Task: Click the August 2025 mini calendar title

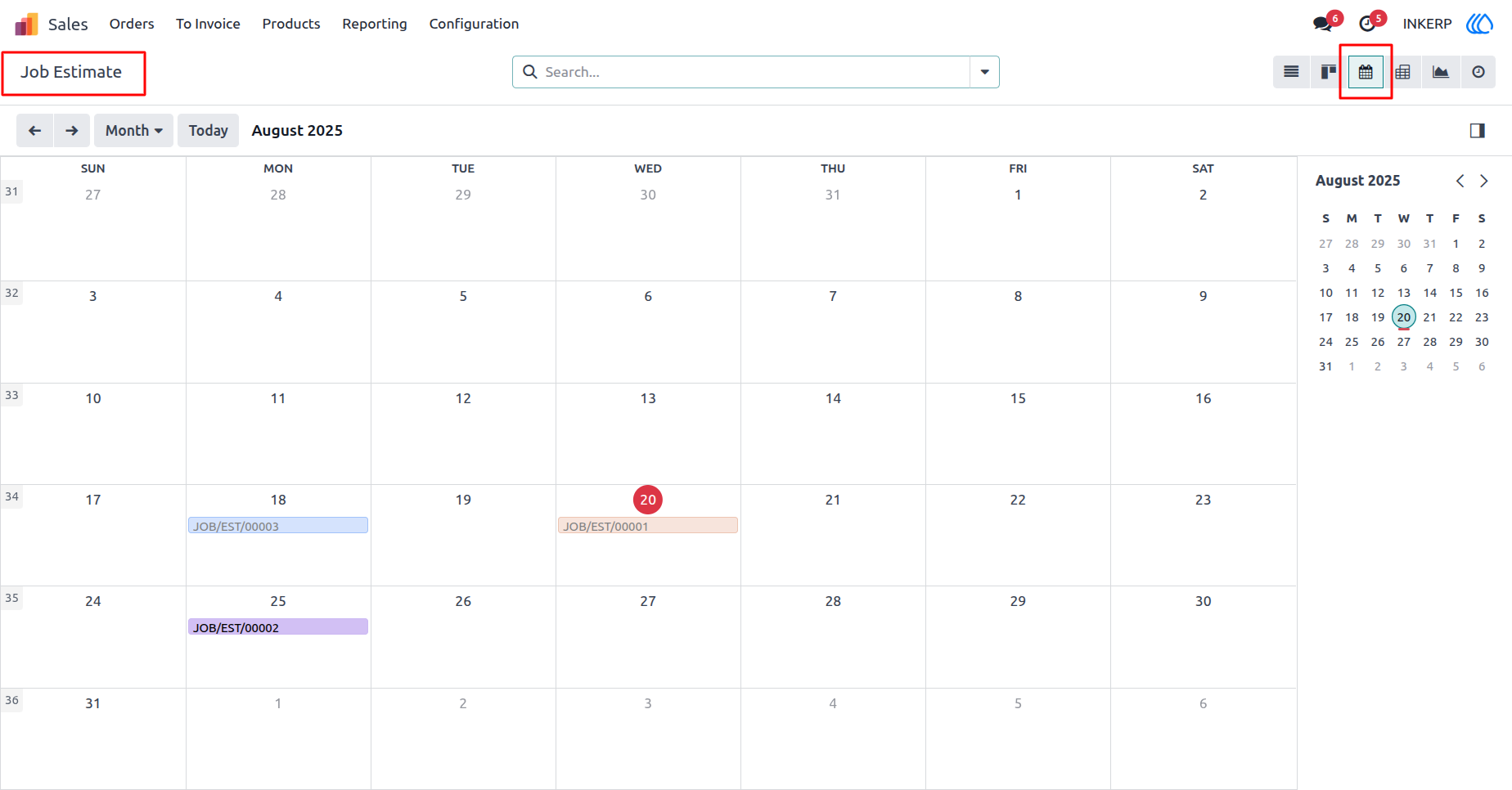Action: [x=1358, y=181]
